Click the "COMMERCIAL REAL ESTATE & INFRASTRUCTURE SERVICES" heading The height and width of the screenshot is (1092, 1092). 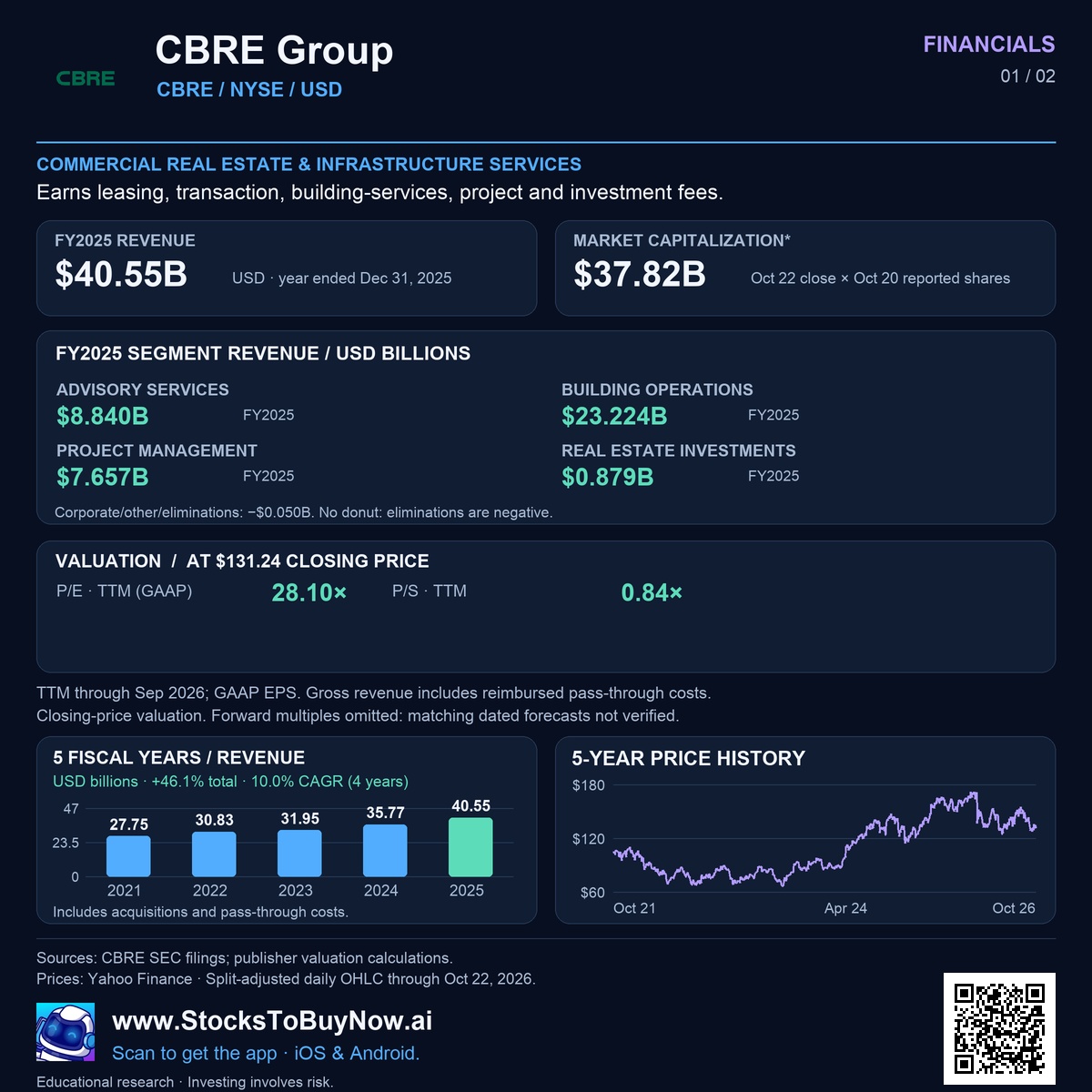pos(308,165)
